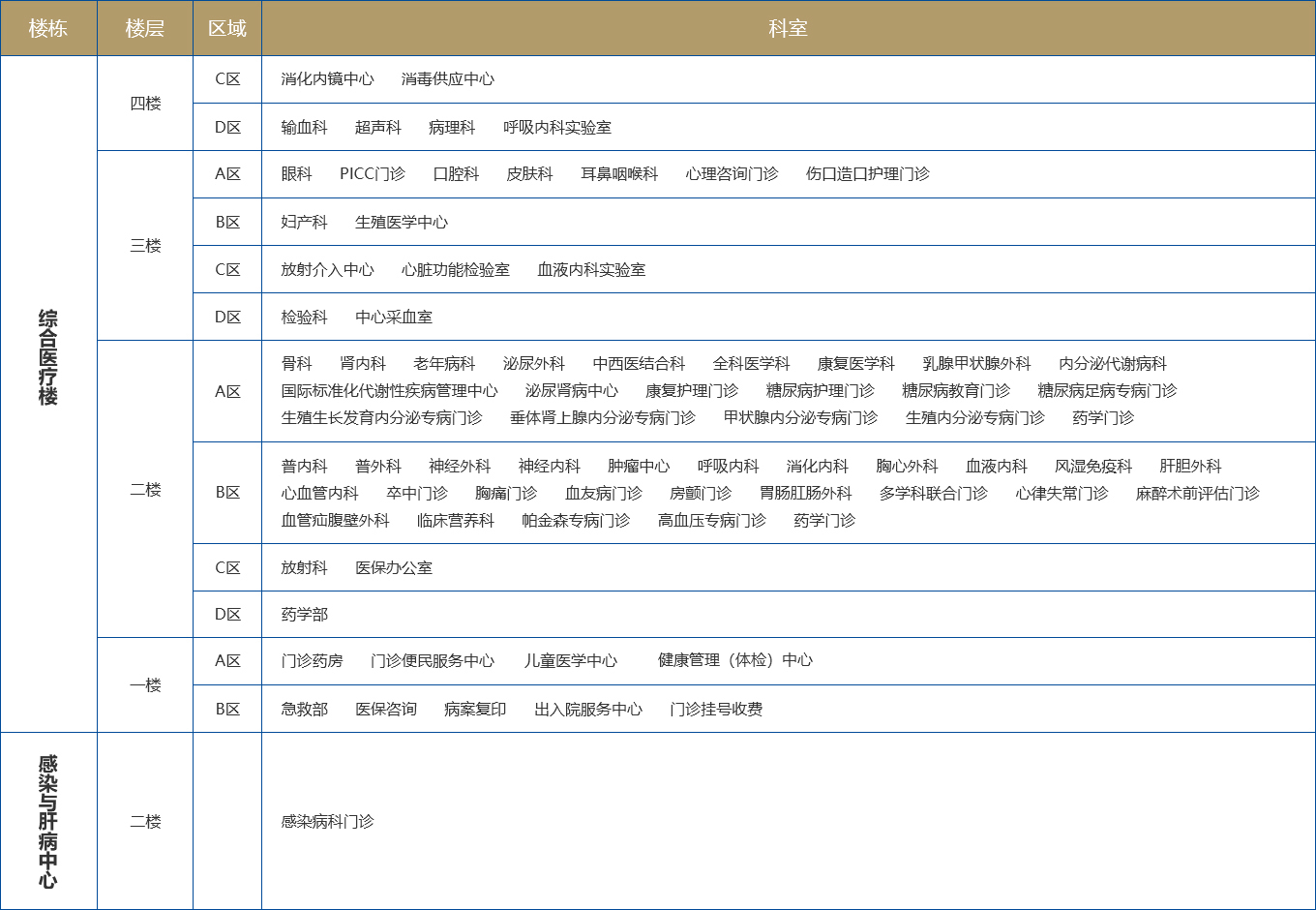Click the 楼栋 column header

pyautogui.click(x=48, y=28)
